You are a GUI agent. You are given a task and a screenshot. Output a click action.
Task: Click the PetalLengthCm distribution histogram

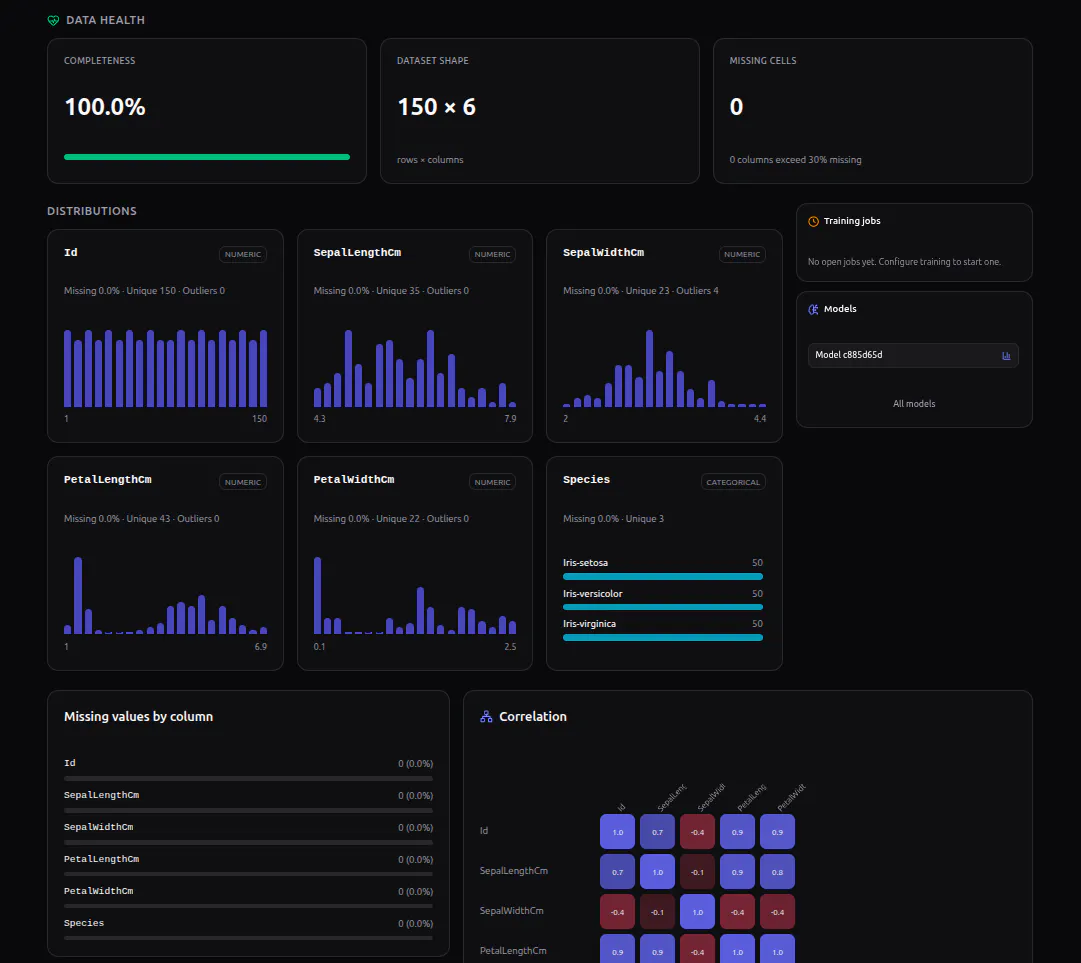click(x=165, y=596)
